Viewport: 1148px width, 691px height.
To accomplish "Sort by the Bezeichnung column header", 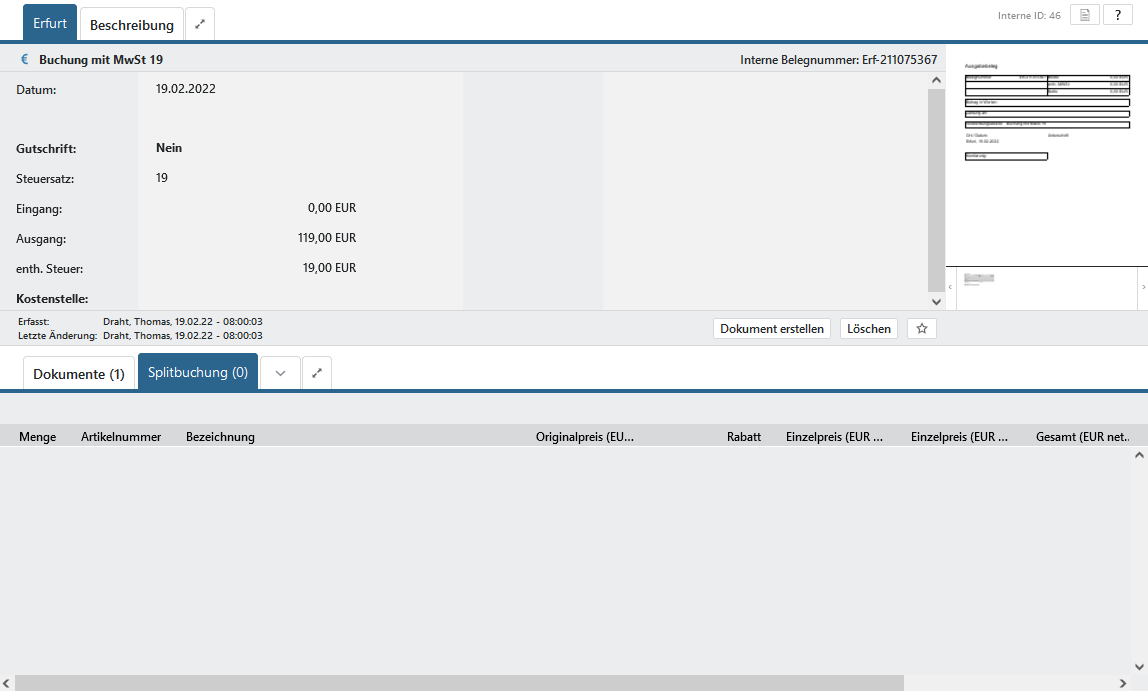I will (220, 437).
